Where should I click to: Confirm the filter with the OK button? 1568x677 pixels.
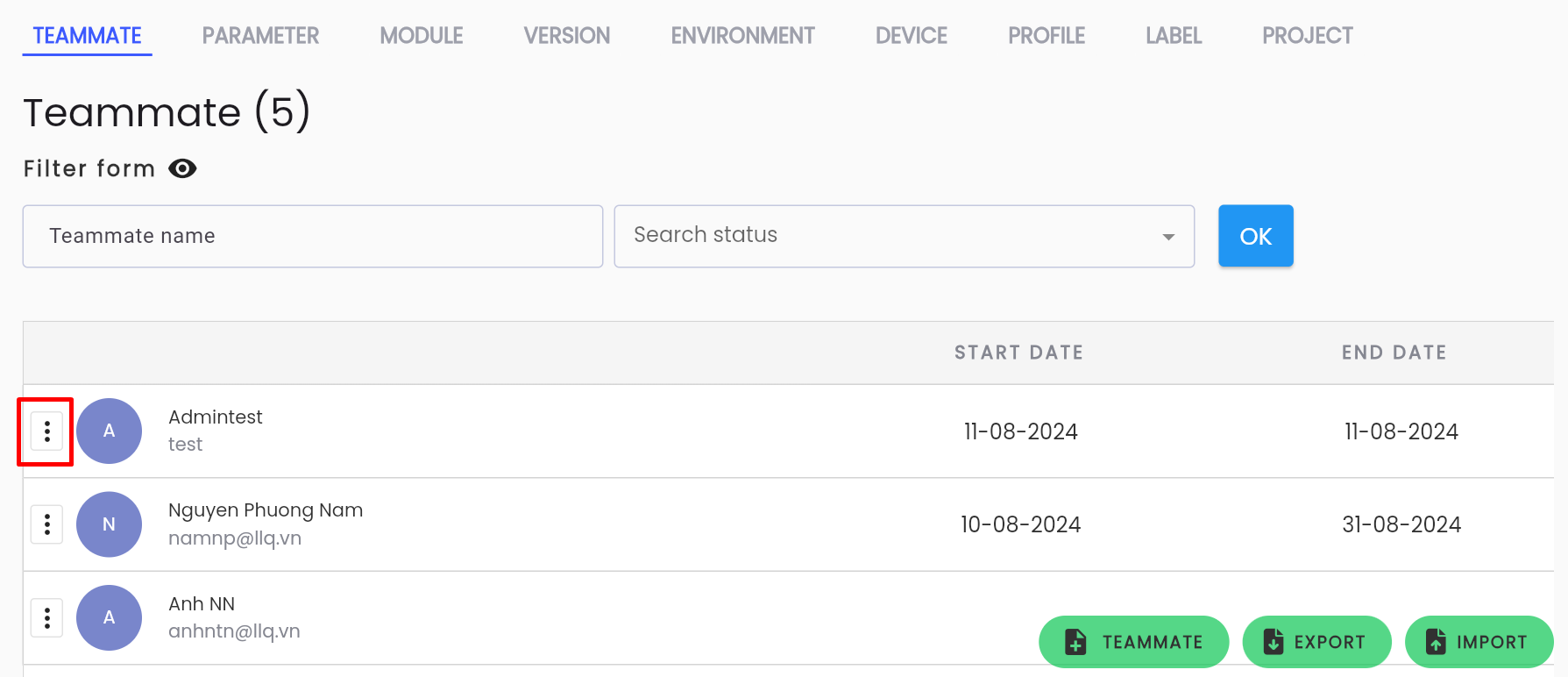coord(1255,236)
